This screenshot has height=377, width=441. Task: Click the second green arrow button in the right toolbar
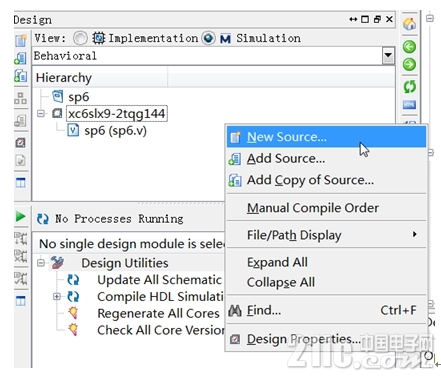click(409, 64)
